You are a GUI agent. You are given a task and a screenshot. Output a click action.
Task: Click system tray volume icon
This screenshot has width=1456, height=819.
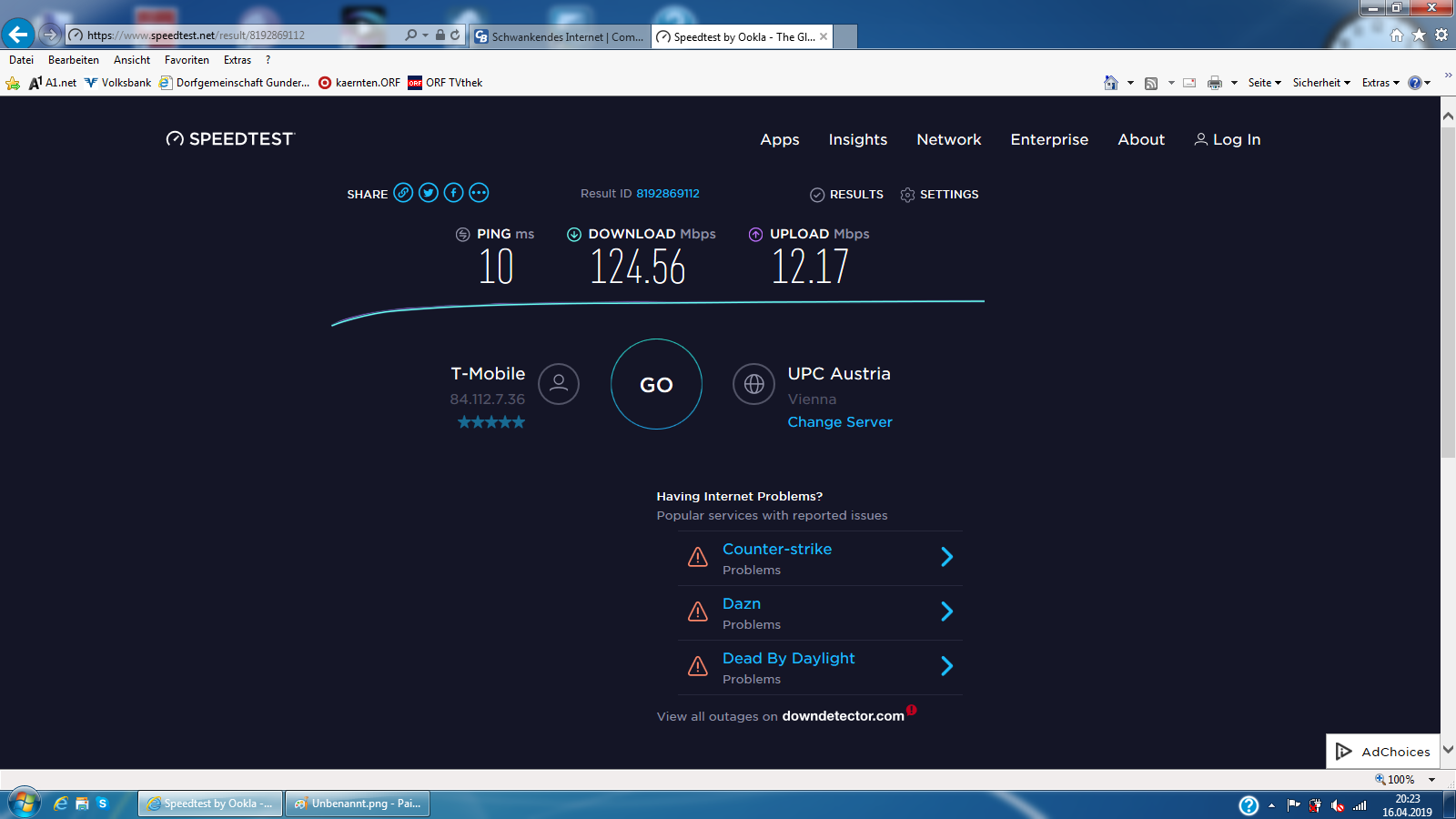(1338, 805)
